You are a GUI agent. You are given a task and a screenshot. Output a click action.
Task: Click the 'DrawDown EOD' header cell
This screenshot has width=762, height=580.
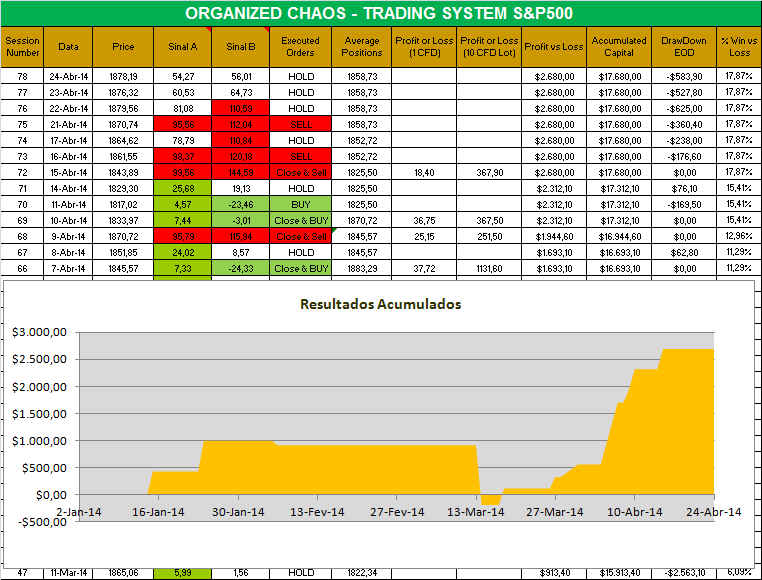[684, 47]
